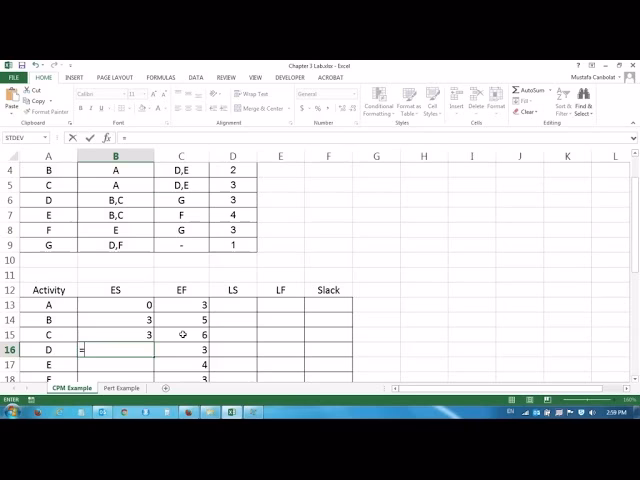This screenshot has width=640, height=480.
Task: Click in the formula bar input
Action: point(373,138)
